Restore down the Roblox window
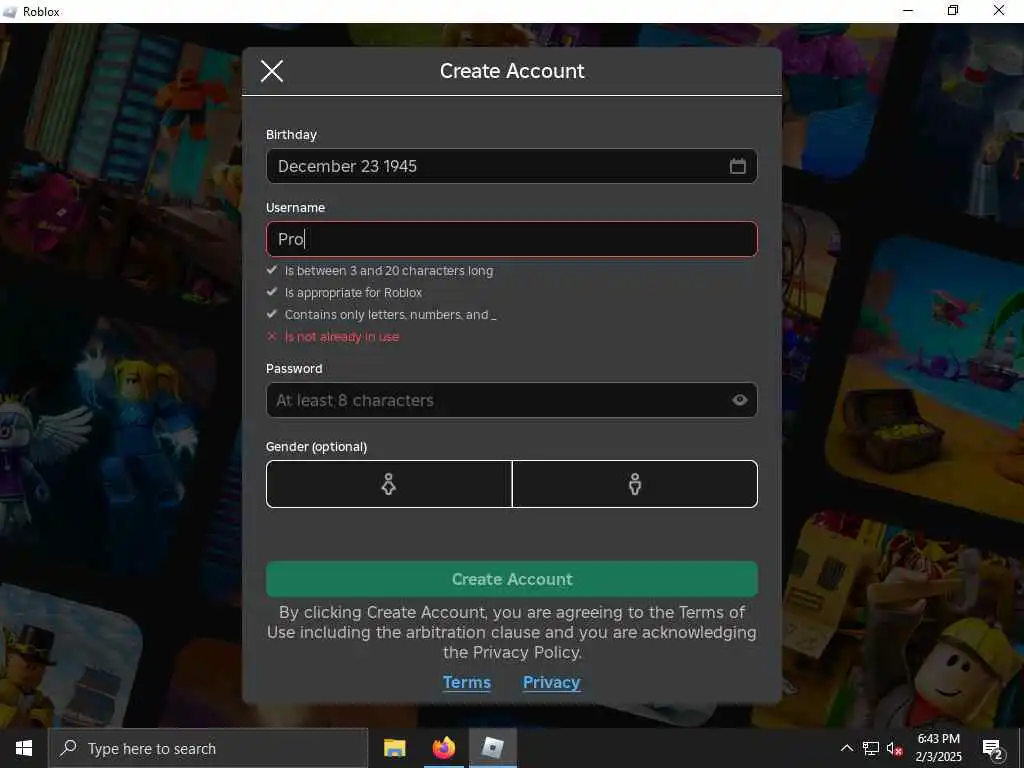The image size is (1024, 768). [x=953, y=11]
